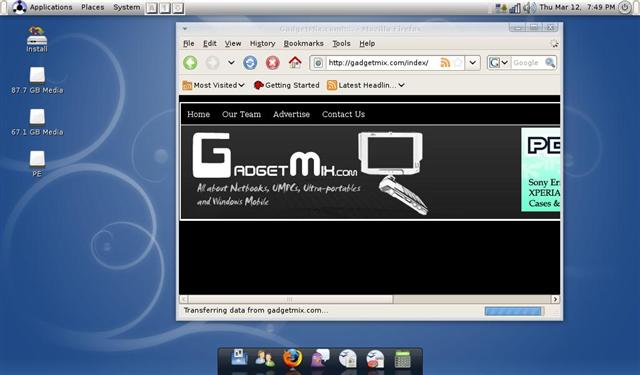Open the Help menu
The width and height of the screenshot is (640, 375).
(x=367, y=43)
